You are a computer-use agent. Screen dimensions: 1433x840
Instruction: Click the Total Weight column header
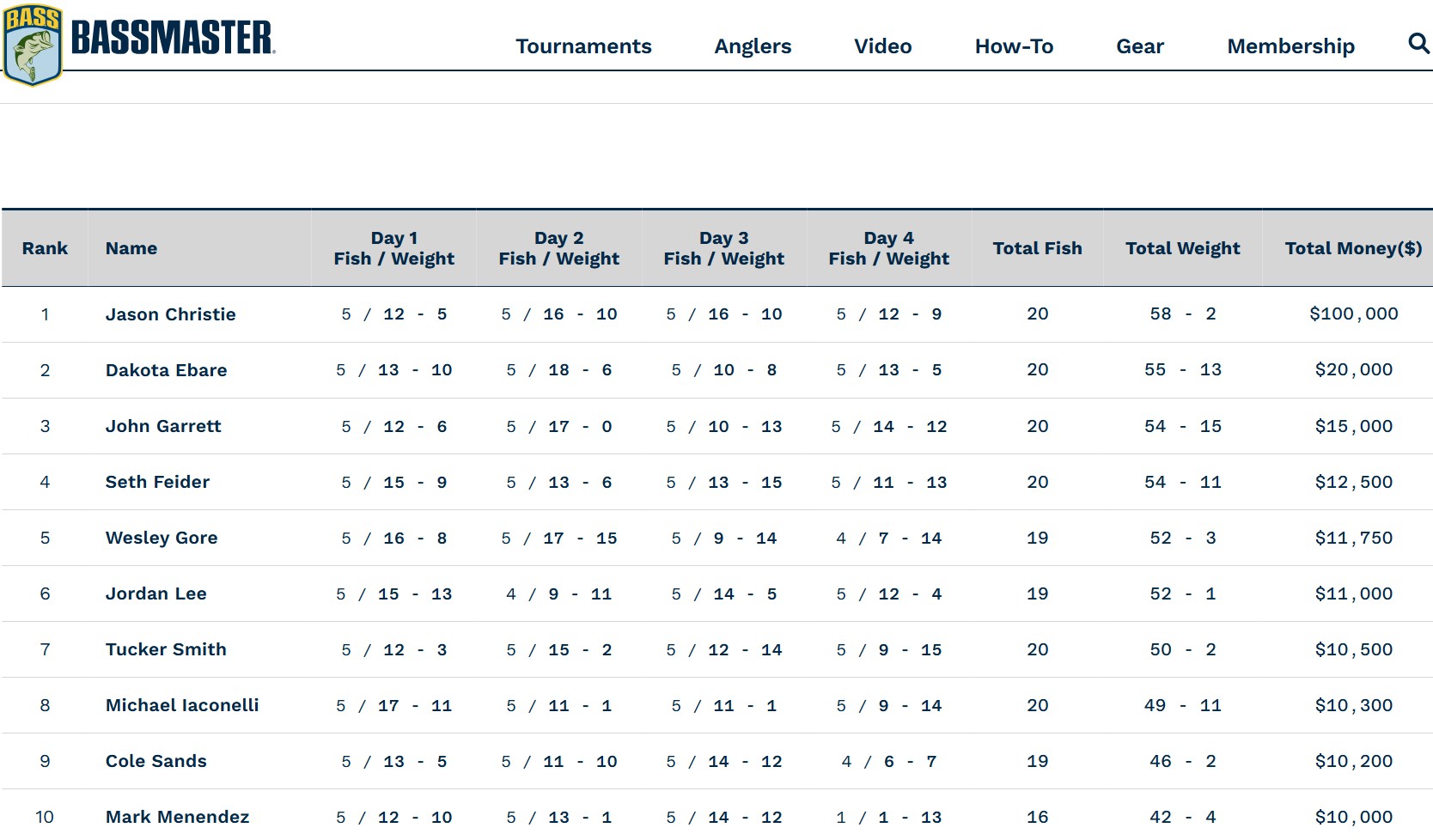coord(1182,248)
